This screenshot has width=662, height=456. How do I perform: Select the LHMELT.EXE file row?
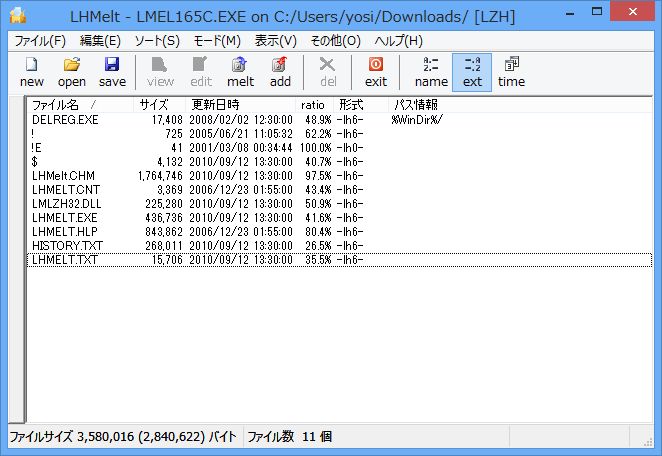pos(339,217)
